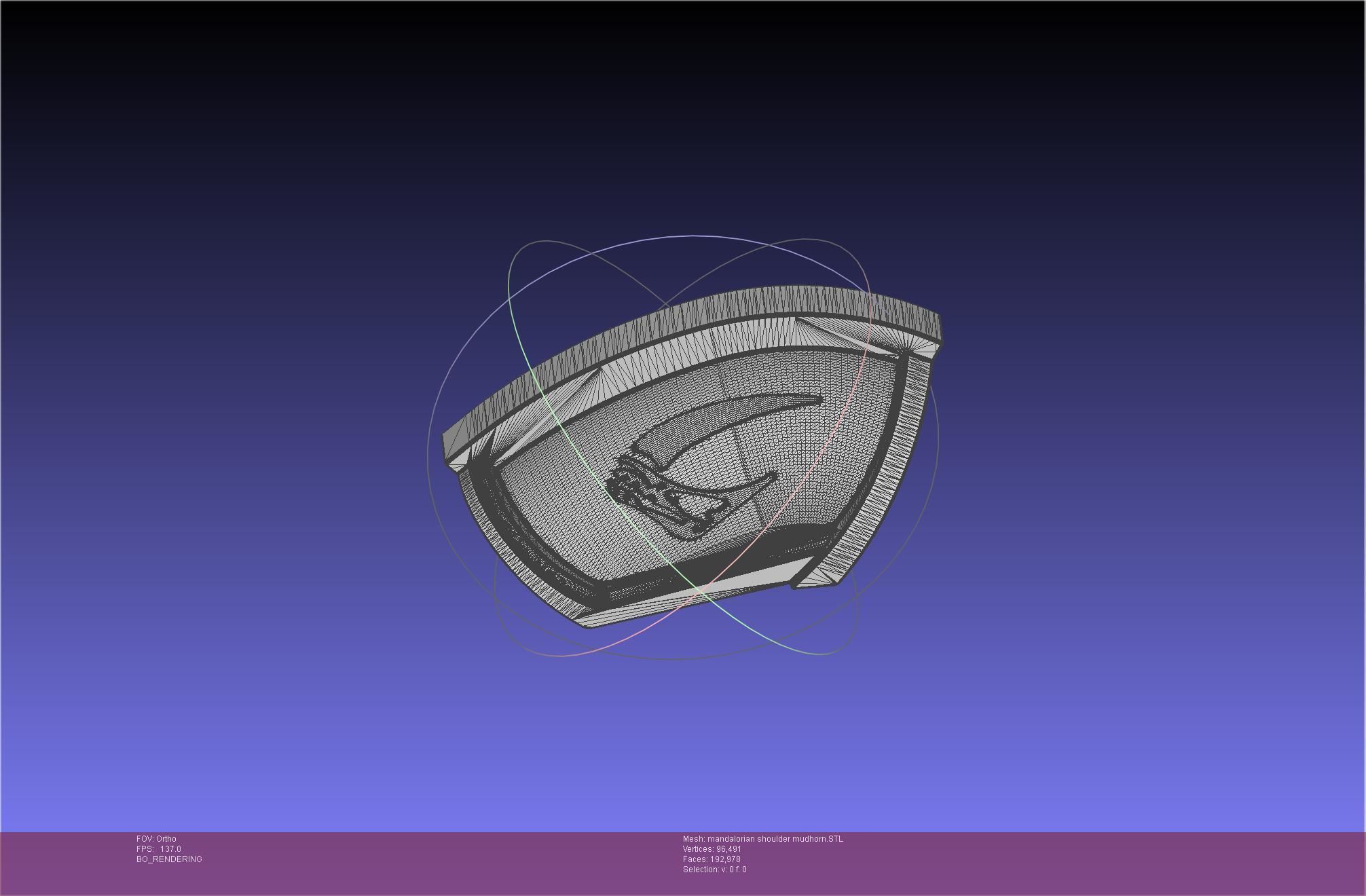Click the 'Vertices: 96,491' info line
The height and width of the screenshot is (896, 1366).
click(712, 849)
